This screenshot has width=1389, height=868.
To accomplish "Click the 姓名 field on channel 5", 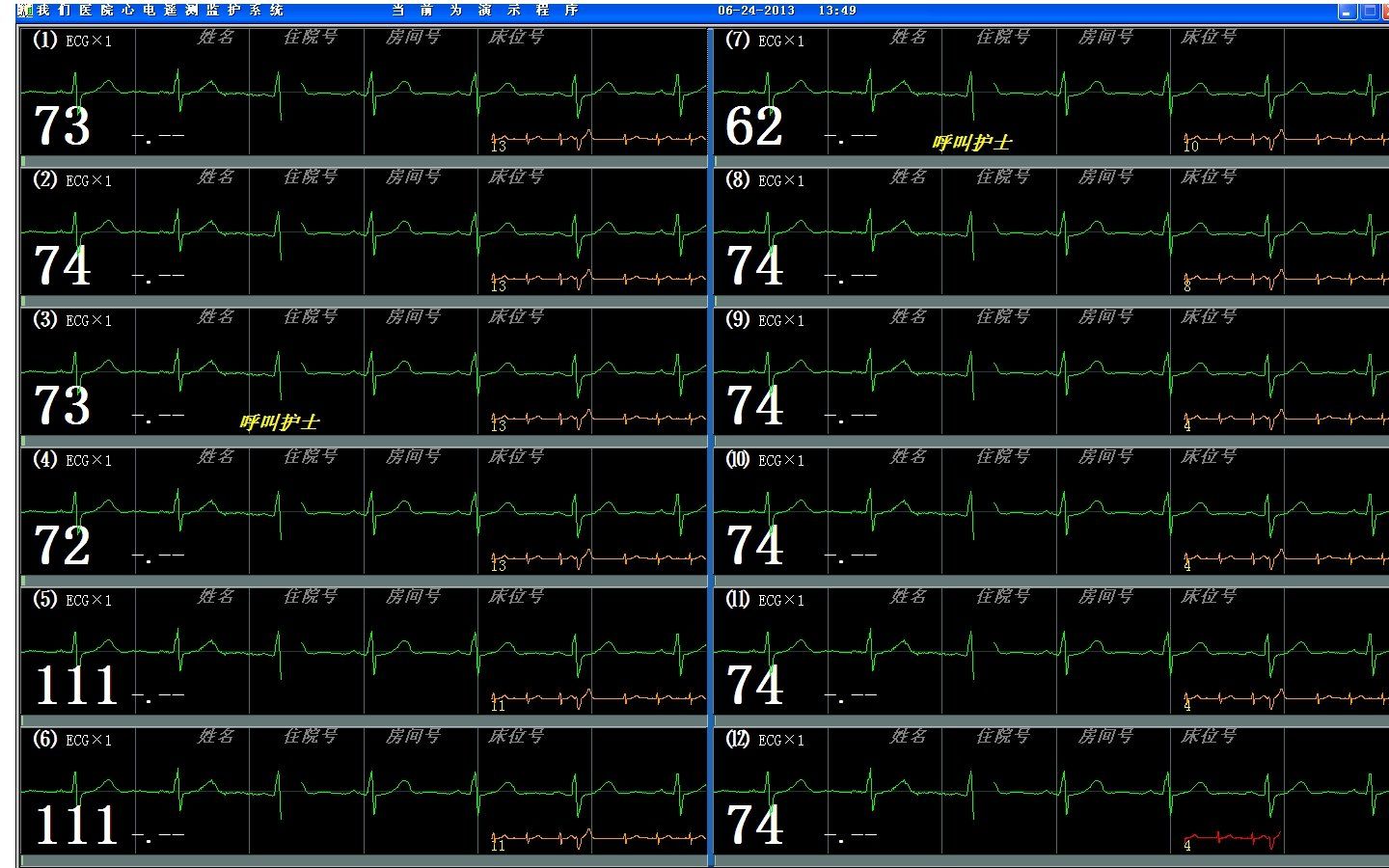I will coord(216,596).
